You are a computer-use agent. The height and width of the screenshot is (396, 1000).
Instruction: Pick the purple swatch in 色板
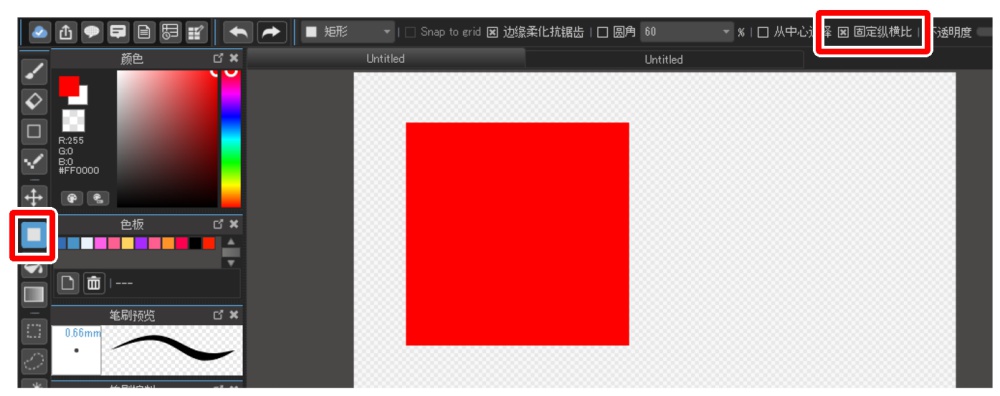click(x=141, y=243)
